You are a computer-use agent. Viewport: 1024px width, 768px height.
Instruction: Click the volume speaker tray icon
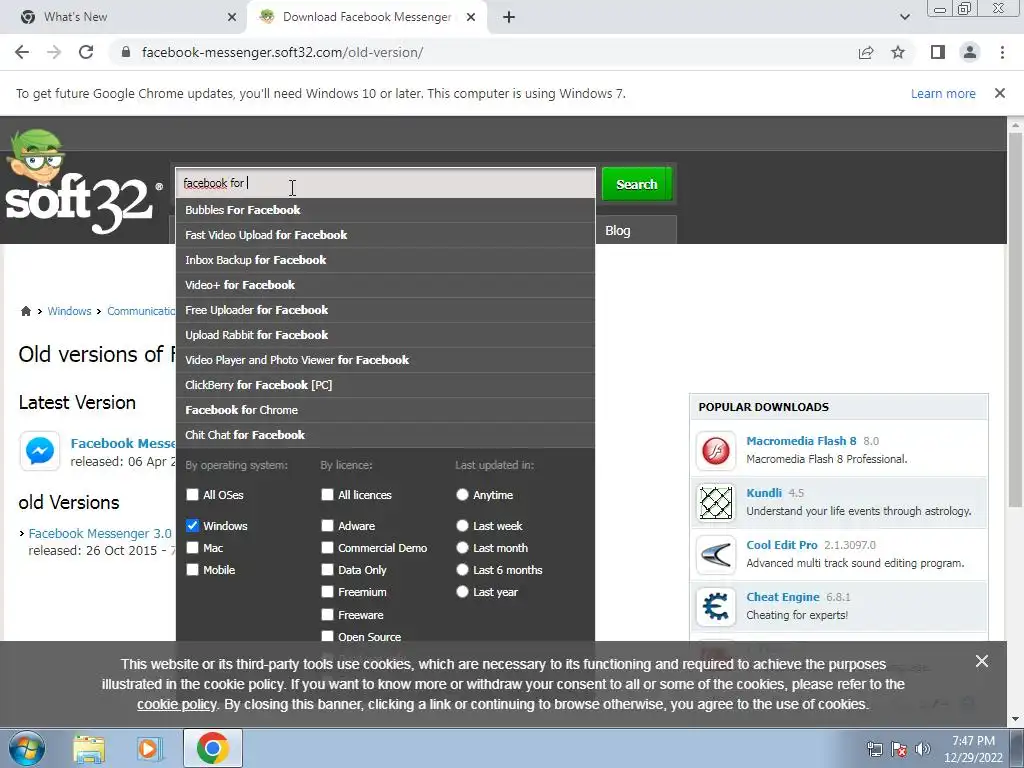click(x=923, y=749)
